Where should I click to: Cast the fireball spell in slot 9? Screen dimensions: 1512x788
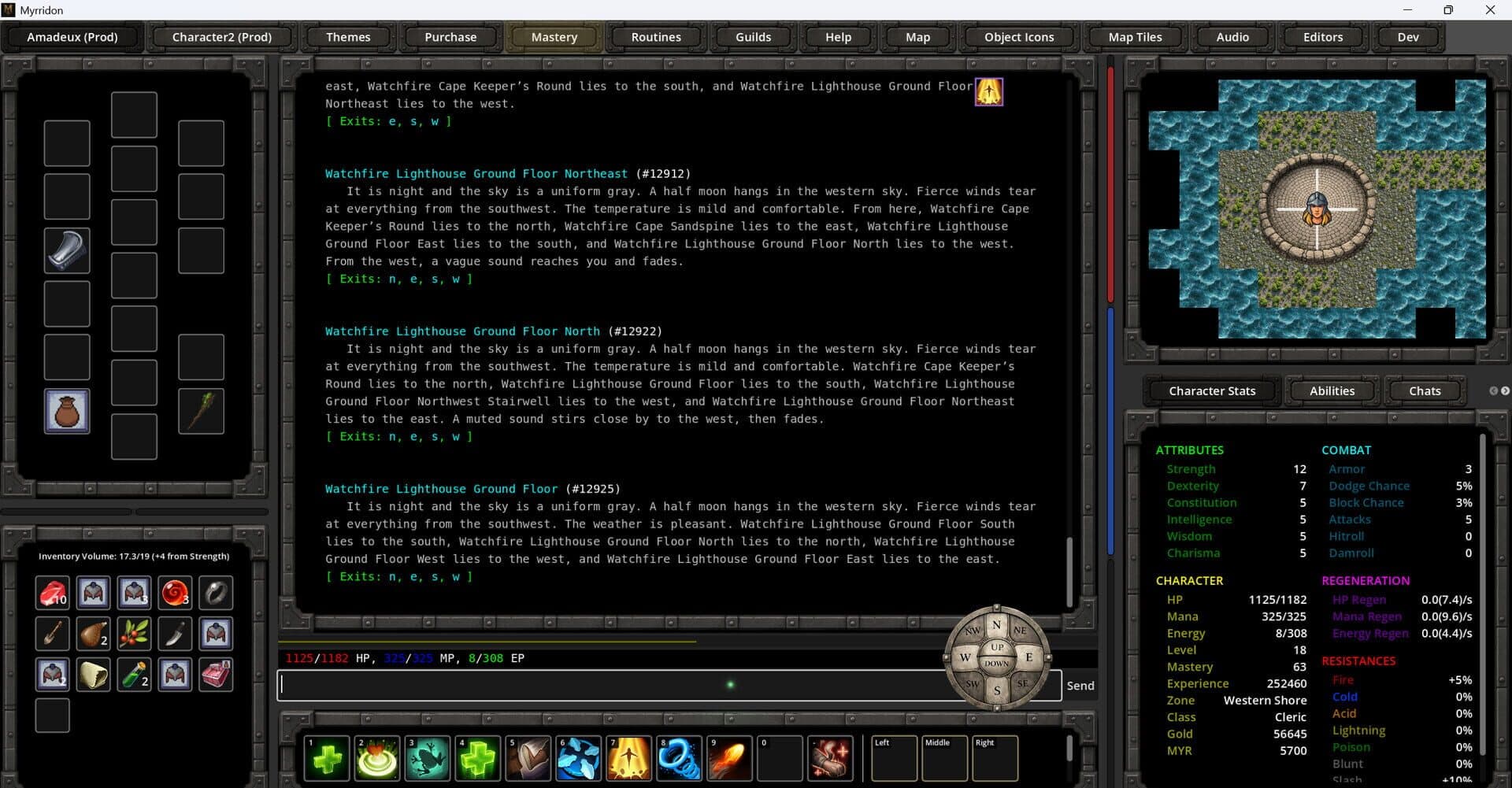(730, 758)
